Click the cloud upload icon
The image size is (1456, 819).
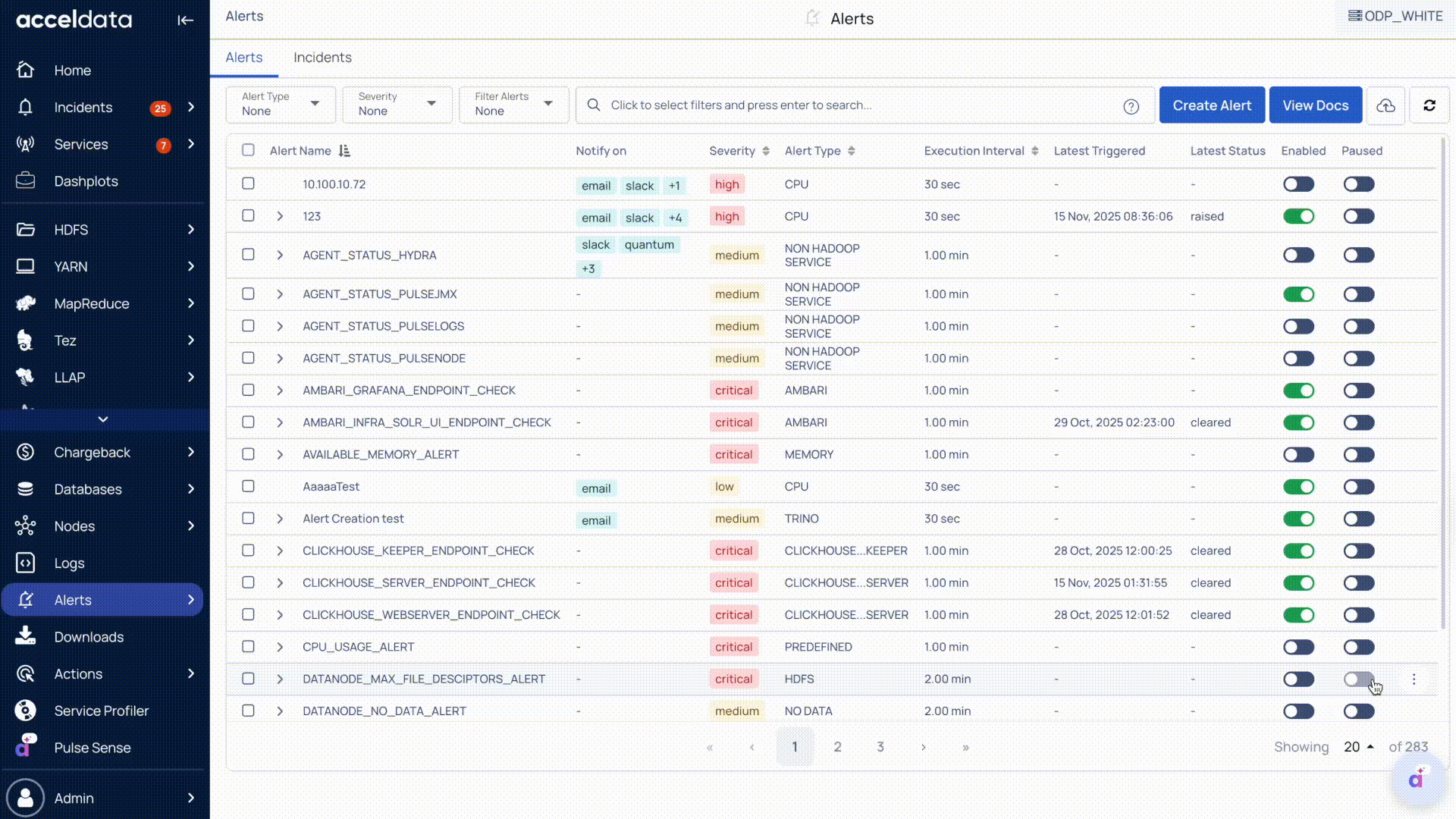click(1385, 105)
